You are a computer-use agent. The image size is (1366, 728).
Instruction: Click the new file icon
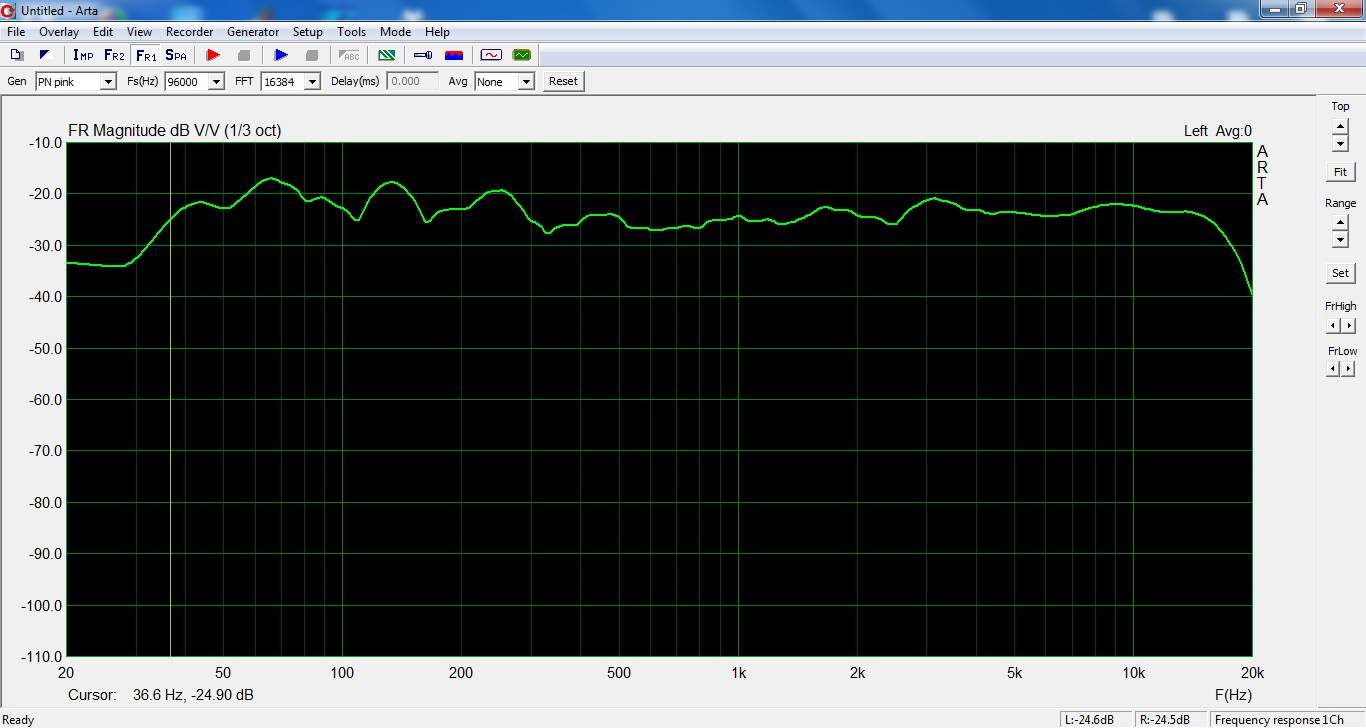pos(17,55)
